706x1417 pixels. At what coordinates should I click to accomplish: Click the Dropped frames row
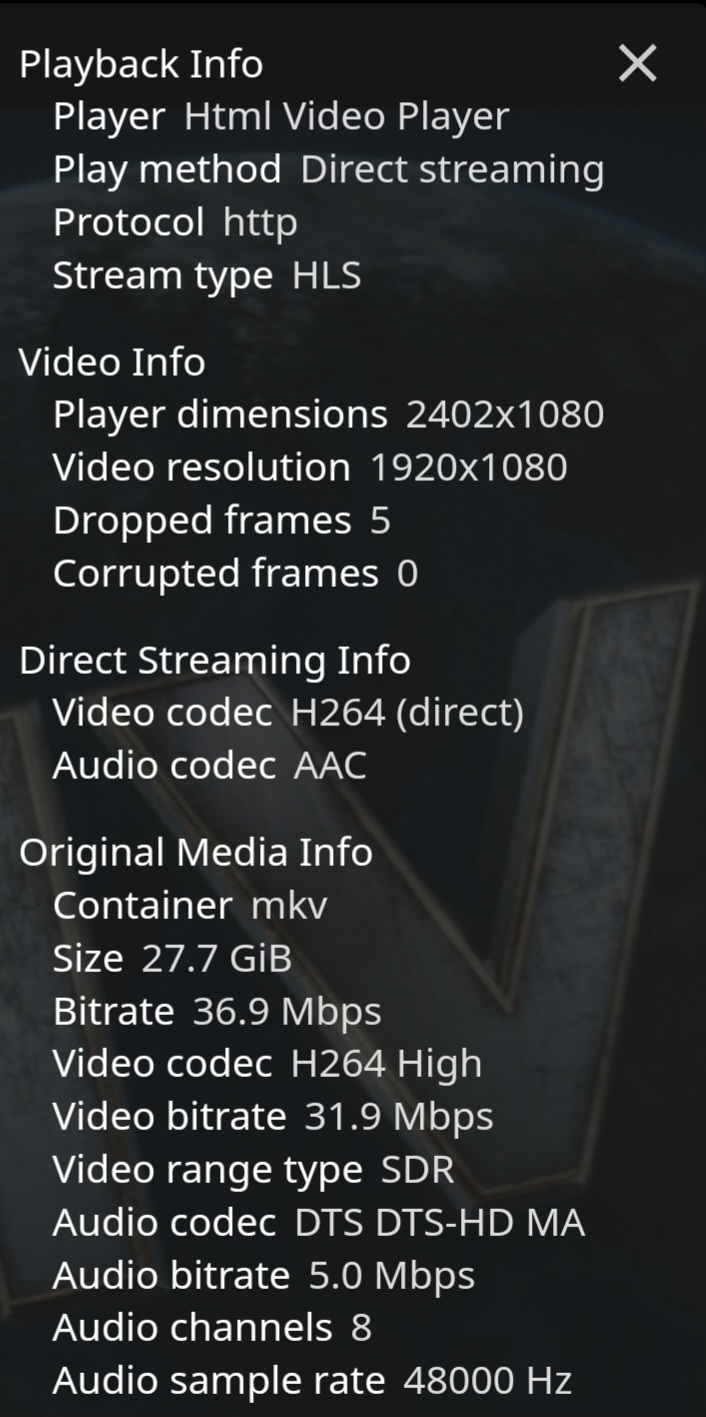(220, 521)
